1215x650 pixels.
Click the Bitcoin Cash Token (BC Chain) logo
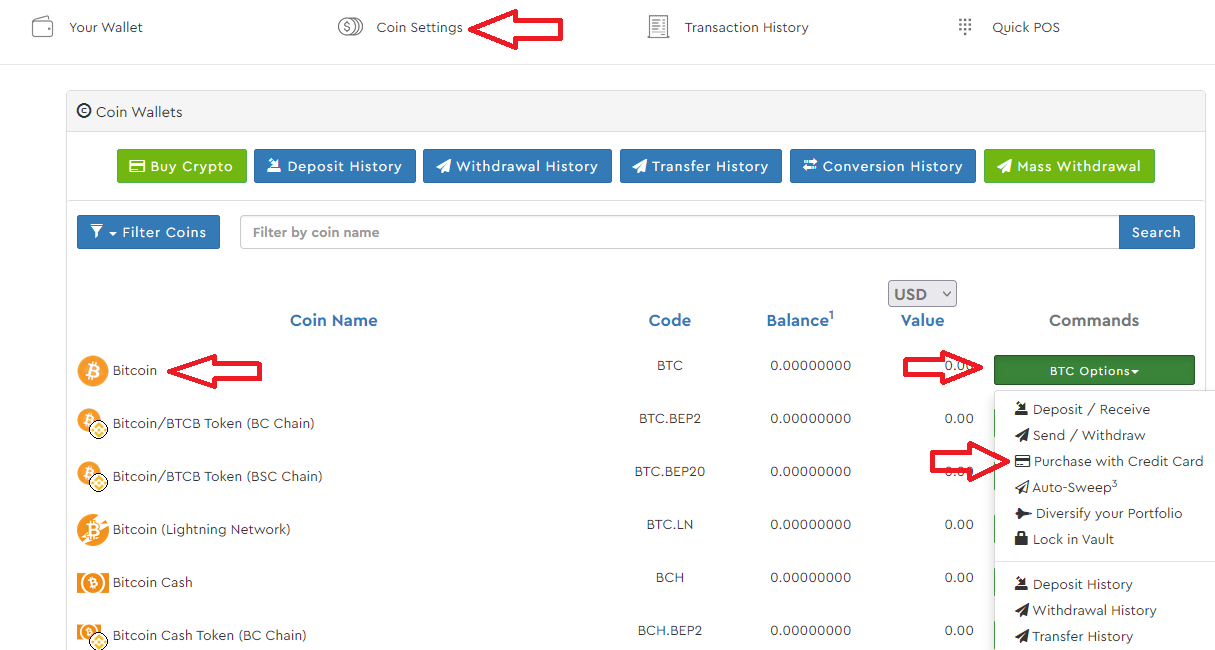pyautogui.click(x=93, y=636)
